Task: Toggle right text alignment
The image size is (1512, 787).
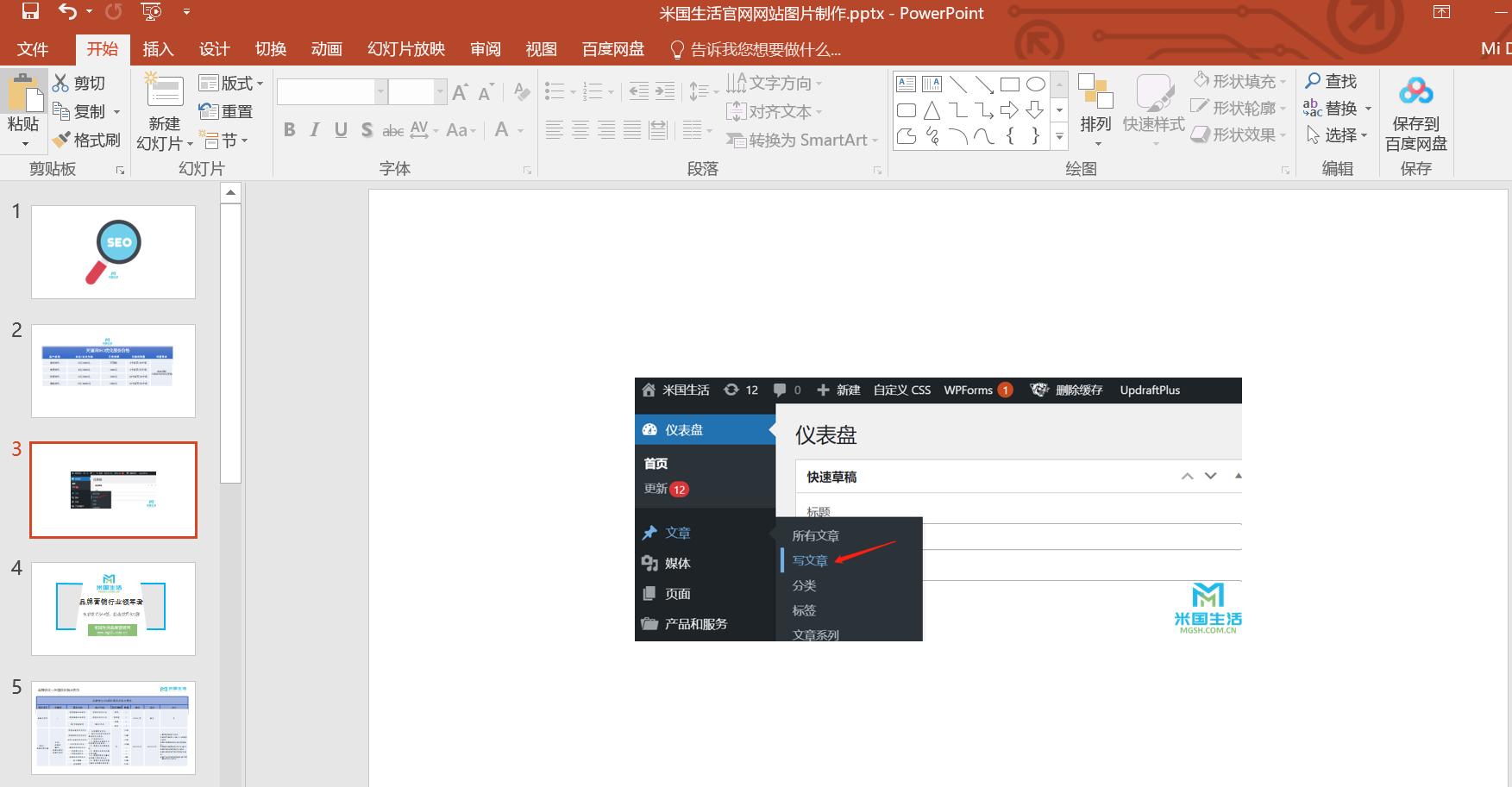Action: tap(606, 130)
